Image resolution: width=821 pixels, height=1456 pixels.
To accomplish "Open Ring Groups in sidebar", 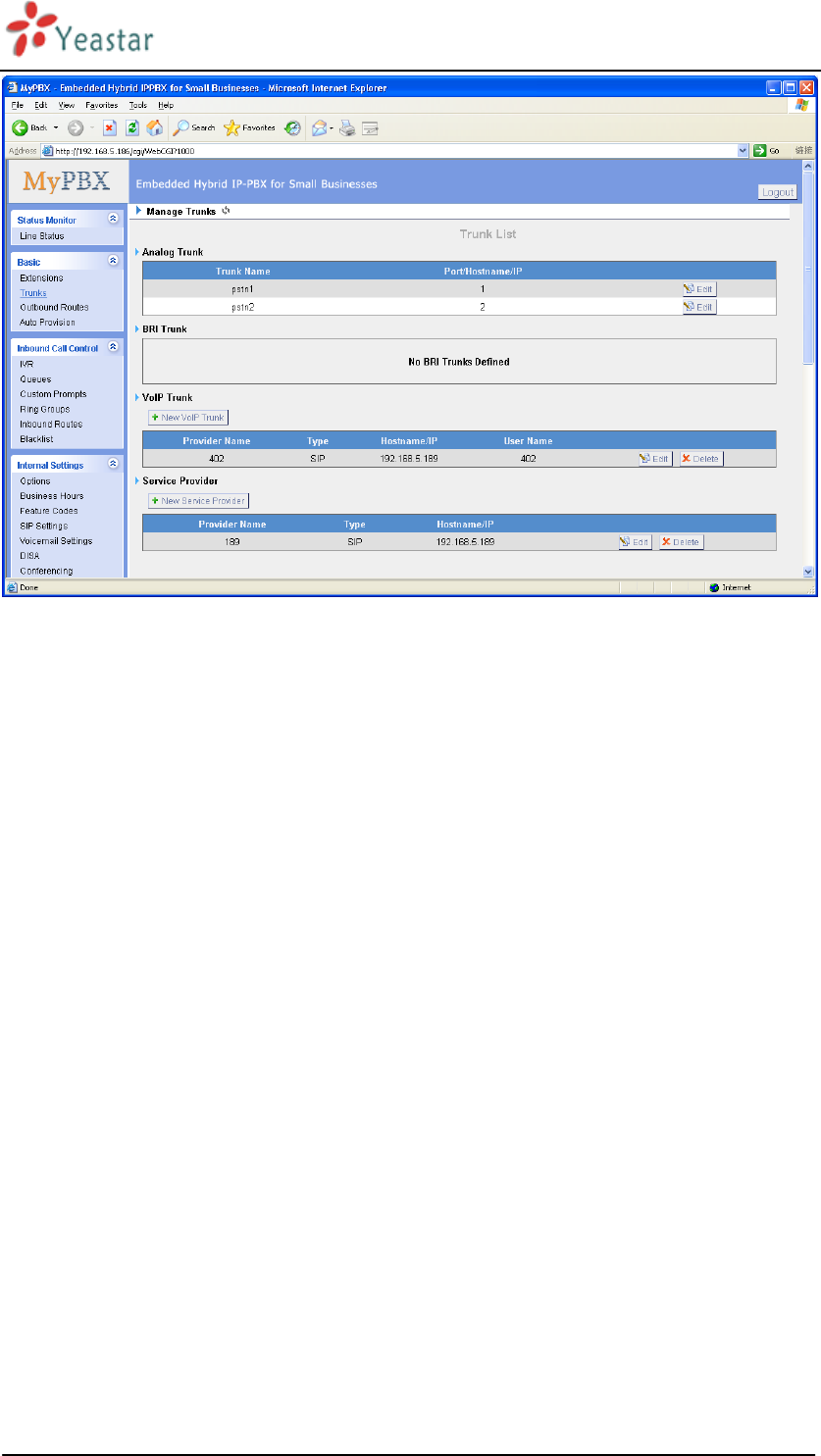I will tap(44, 409).
